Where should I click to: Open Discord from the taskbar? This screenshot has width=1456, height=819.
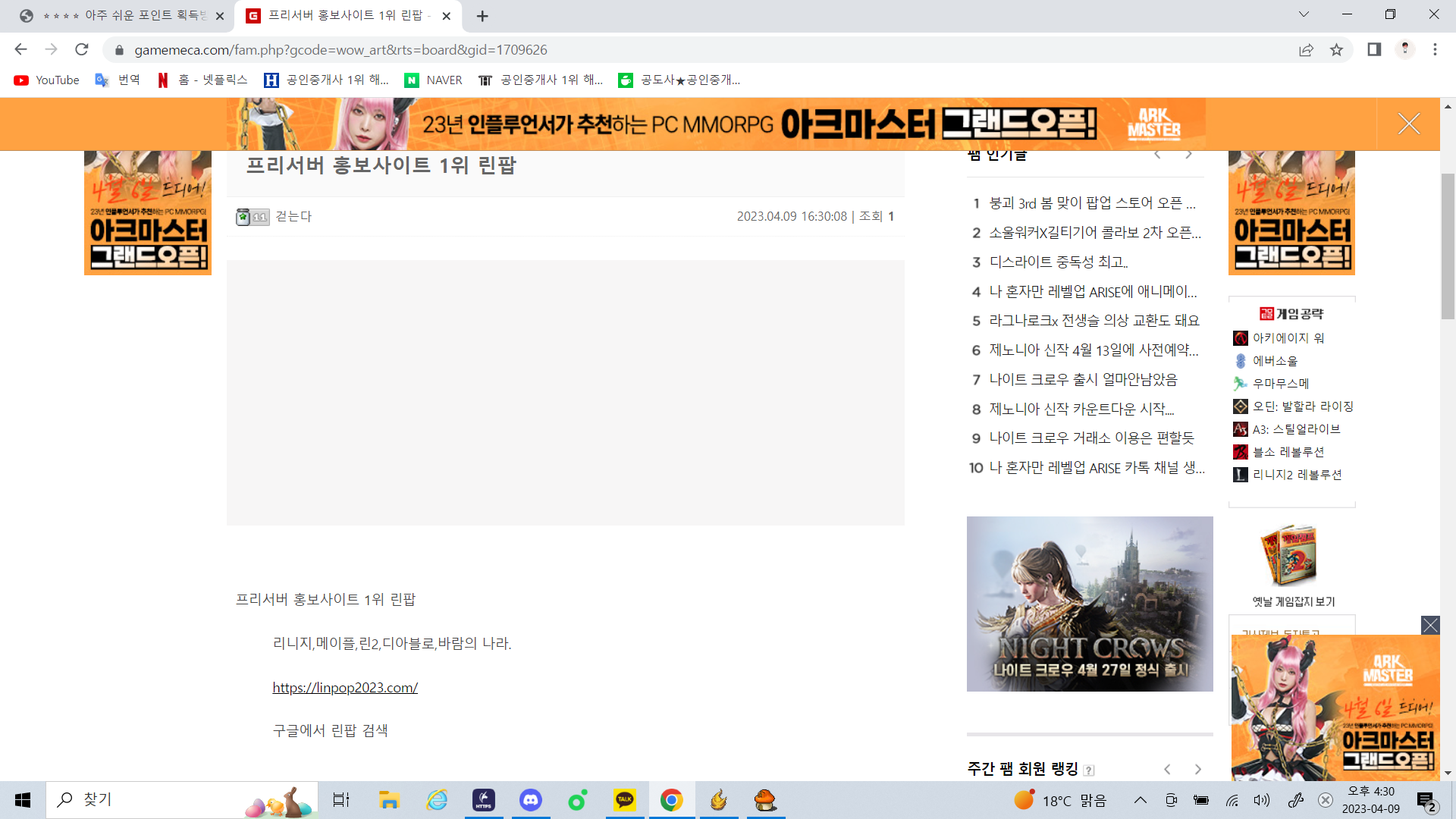coord(531,800)
